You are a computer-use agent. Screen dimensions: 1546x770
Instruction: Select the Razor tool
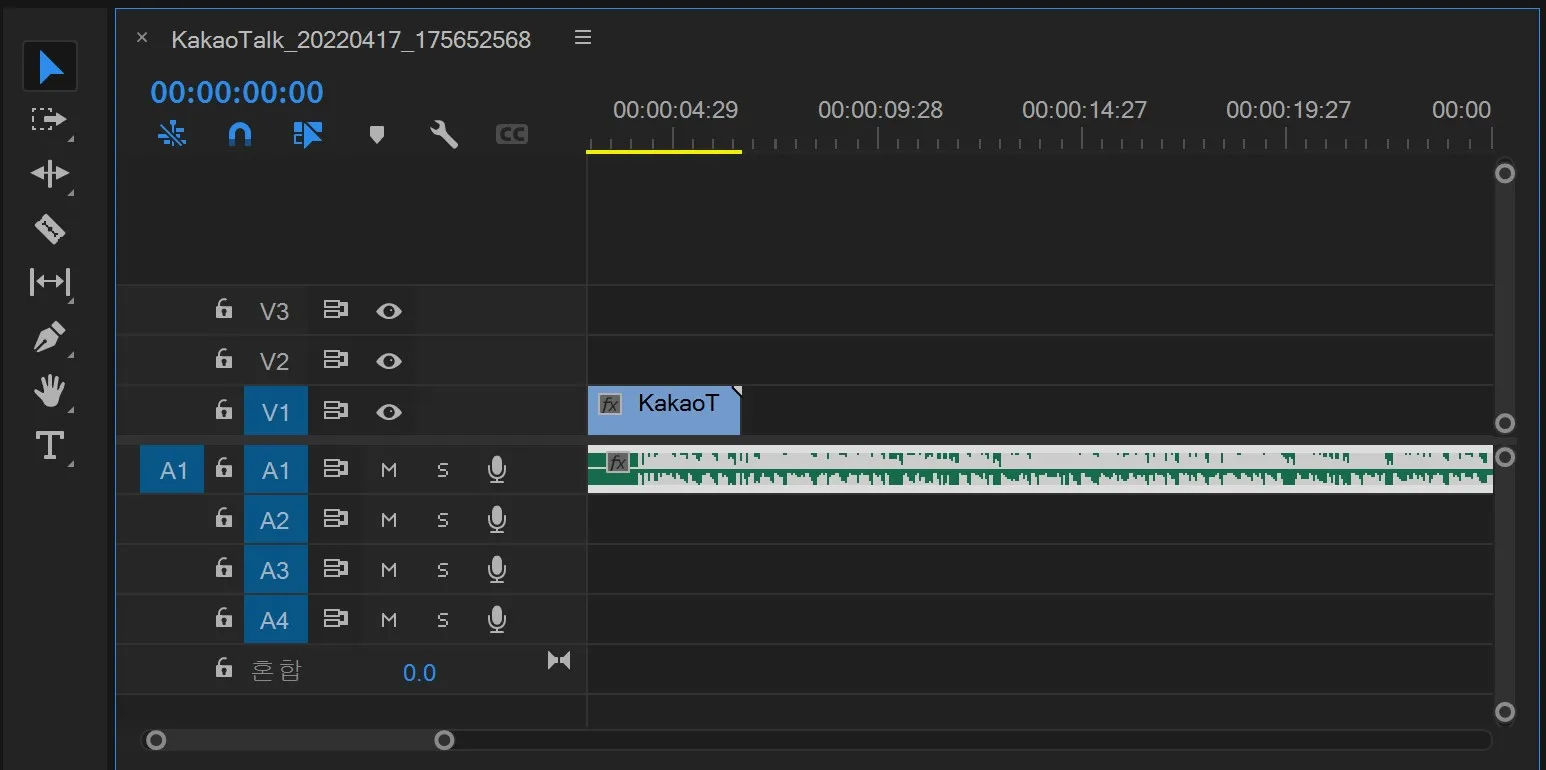[x=49, y=229]
